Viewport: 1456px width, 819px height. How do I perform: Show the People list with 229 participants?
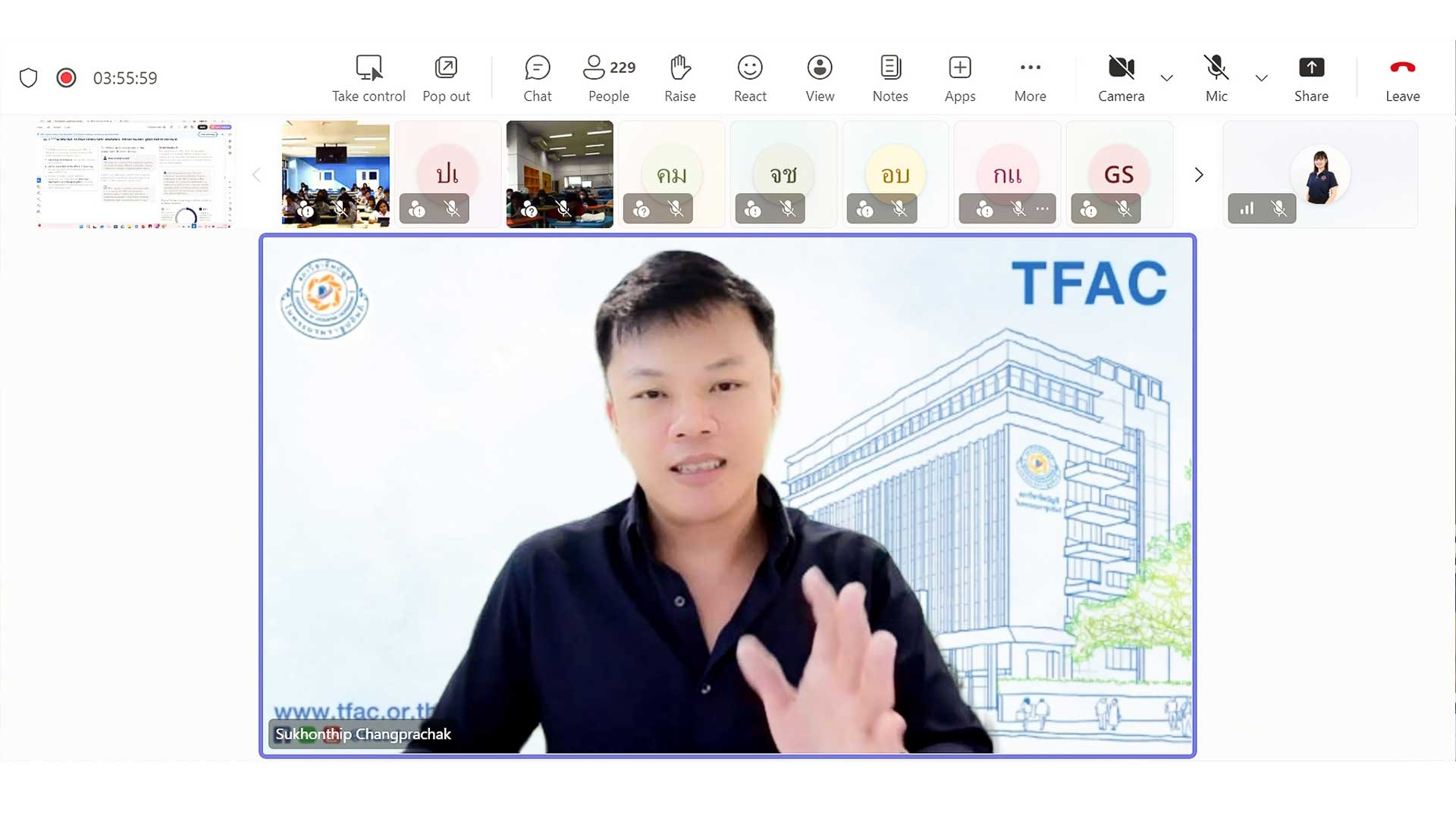(x=609, y=79)
